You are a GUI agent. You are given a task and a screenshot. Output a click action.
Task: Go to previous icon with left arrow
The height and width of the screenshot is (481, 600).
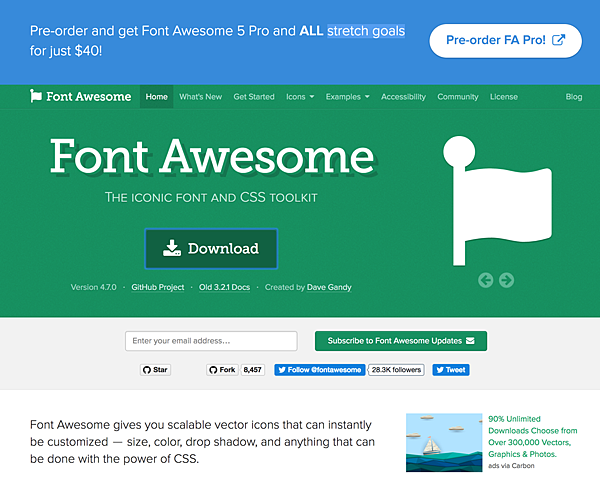click(x=486, y=280)
